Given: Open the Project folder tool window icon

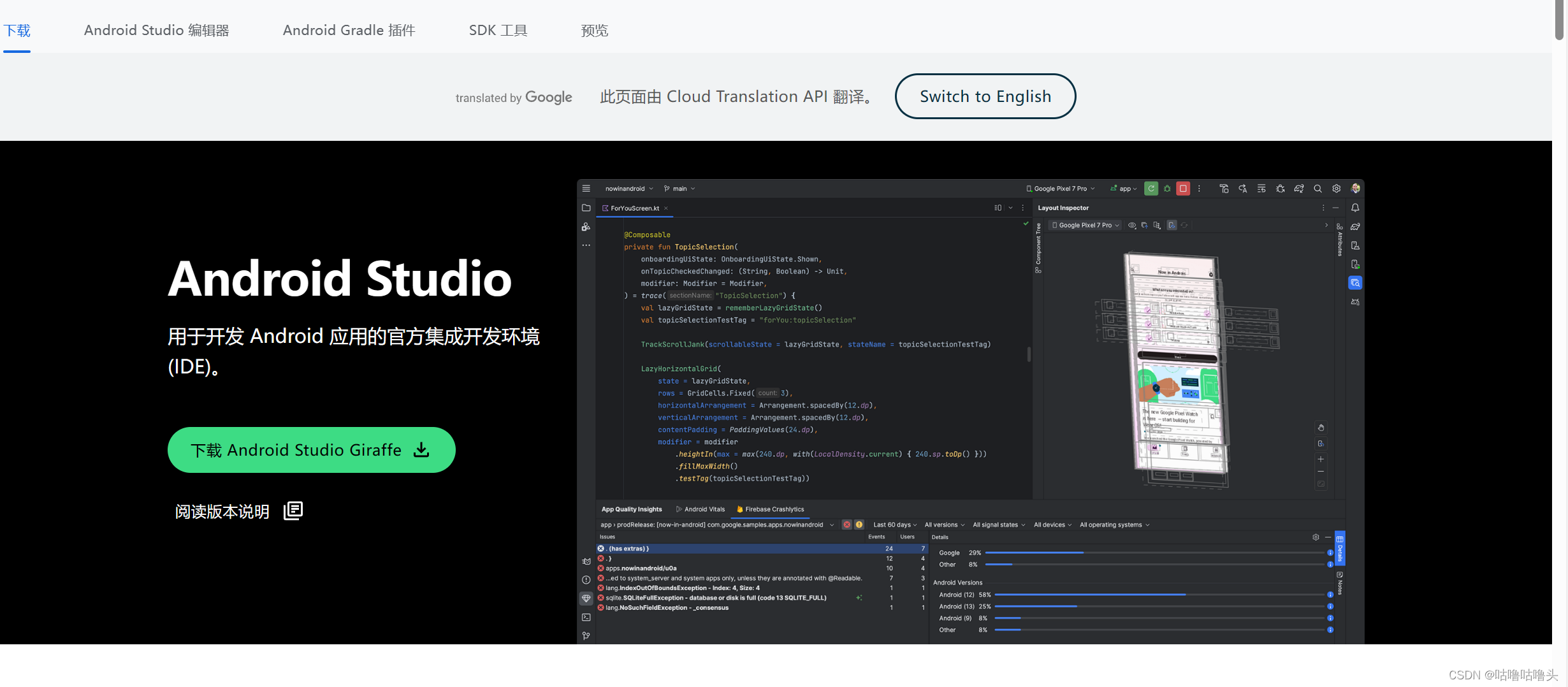Looking at the screenshot, I should (x=586, y=208).
